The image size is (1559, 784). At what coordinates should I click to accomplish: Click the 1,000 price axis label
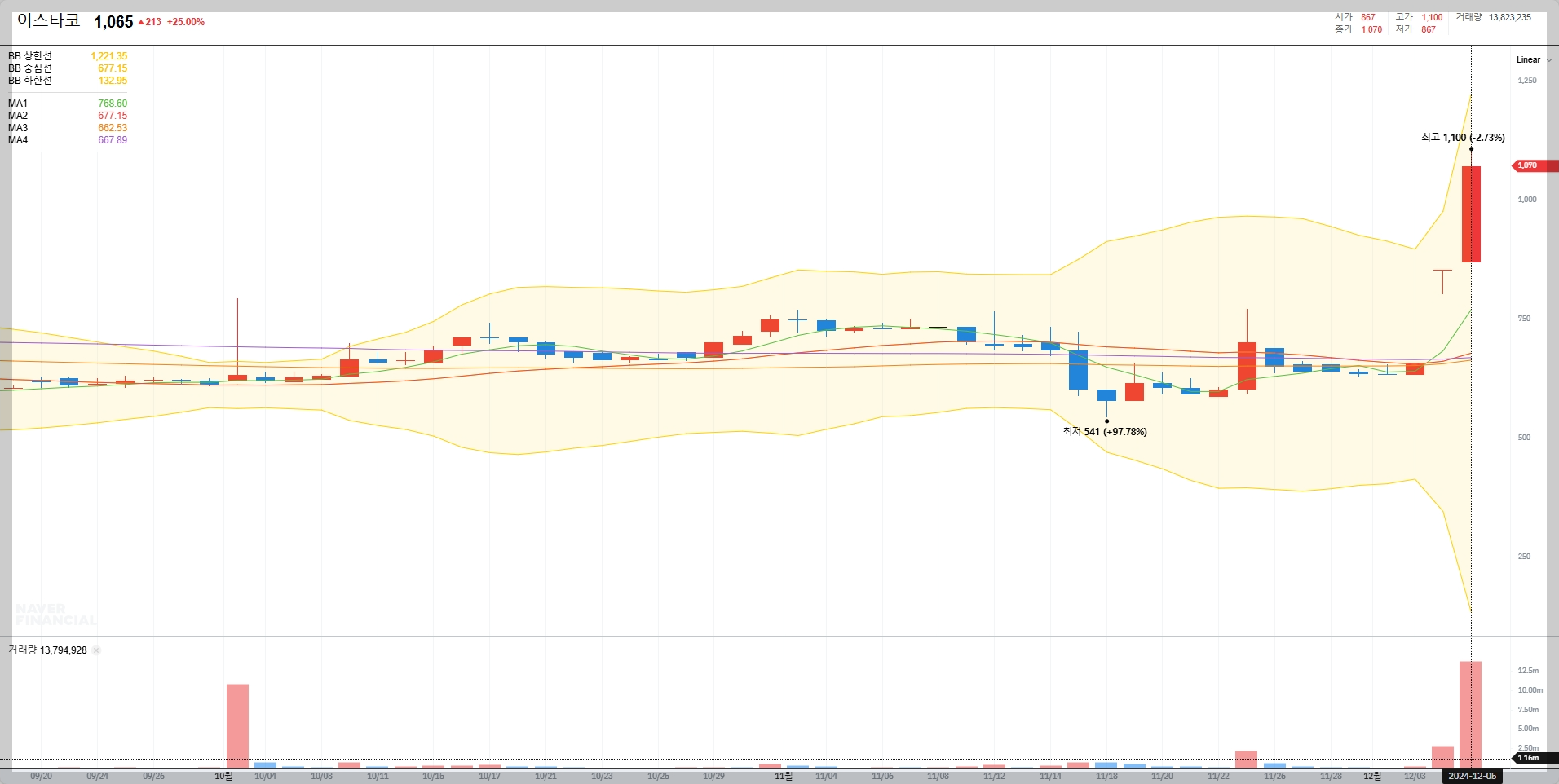pos(1527,200)
